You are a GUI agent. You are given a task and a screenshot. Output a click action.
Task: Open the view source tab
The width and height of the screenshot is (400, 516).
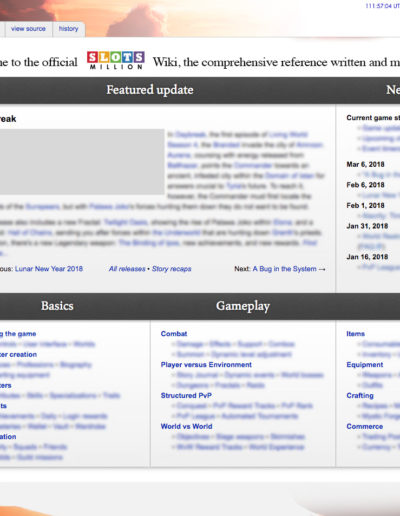pyautogui.click(x=28, y=29)
